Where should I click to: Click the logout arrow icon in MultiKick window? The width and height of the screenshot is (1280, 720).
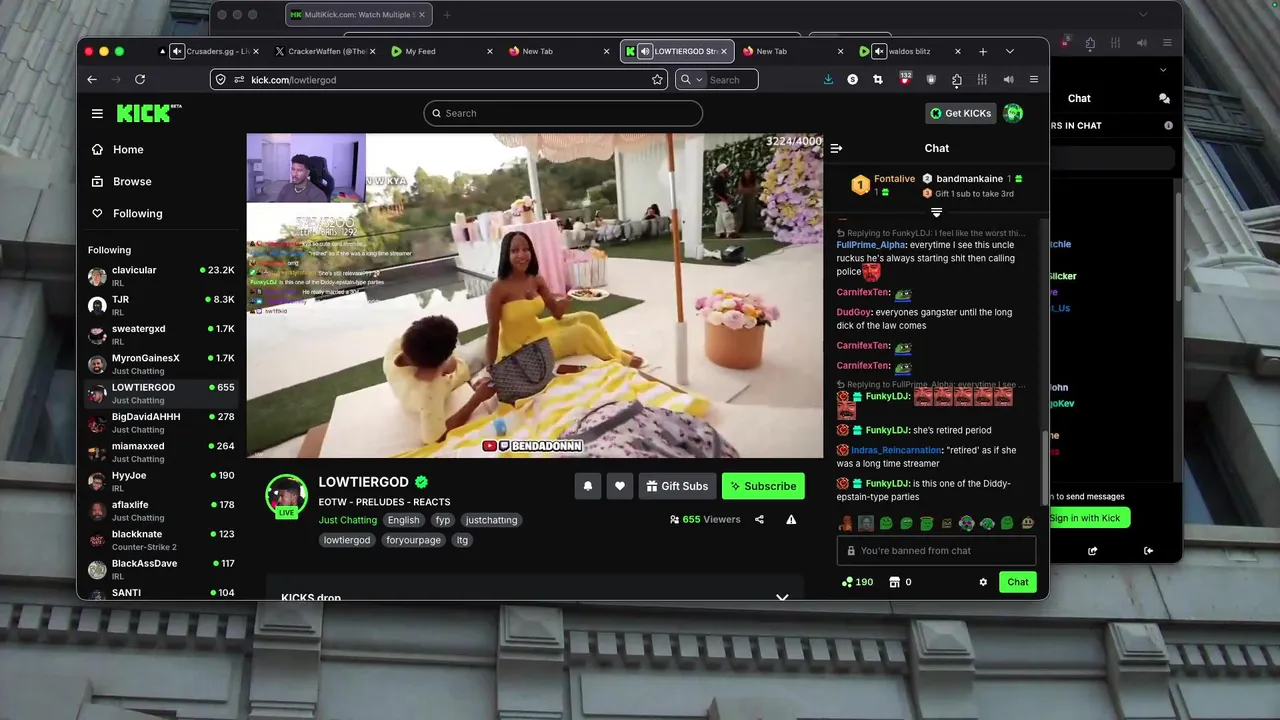point(1148,550)
